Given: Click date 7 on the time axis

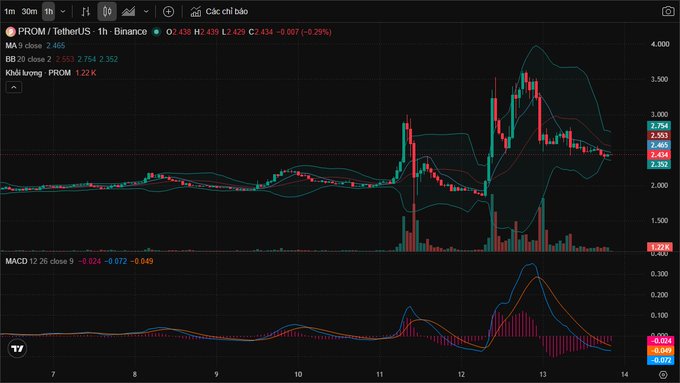Looking at the screenshot, I should point(53,374).
